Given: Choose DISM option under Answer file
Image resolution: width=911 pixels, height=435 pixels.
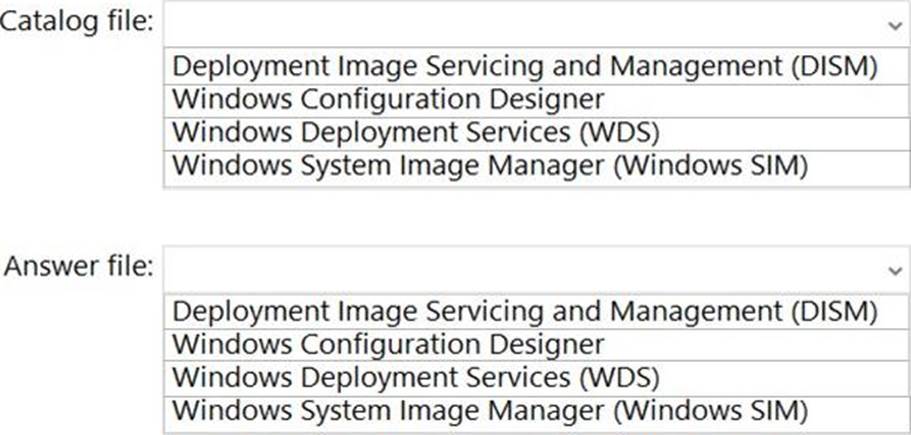Looking at the screenshot, I should coord(524,311).
